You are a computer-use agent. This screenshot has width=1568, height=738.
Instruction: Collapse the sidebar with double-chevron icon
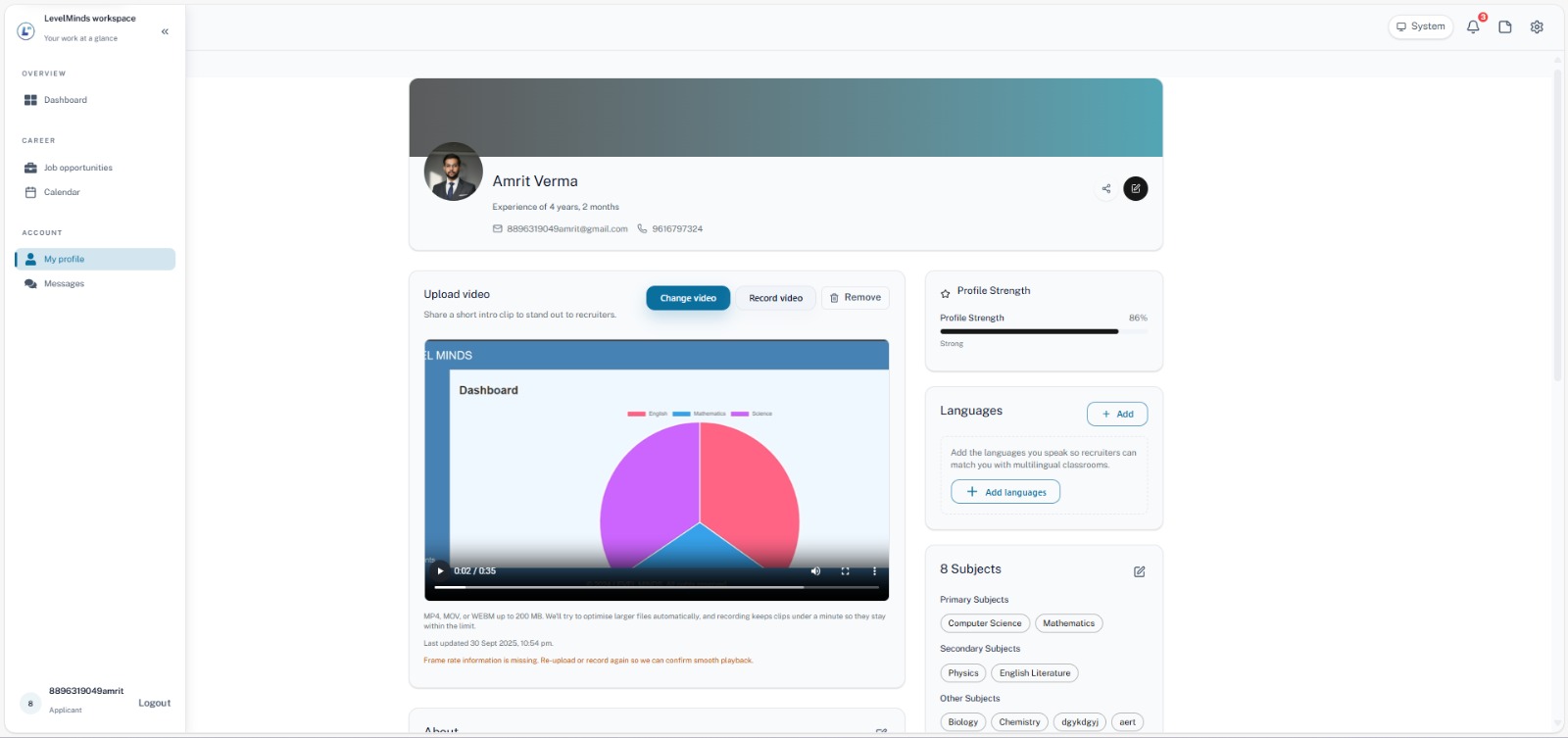pyautogui.click(x=165, y=31)
